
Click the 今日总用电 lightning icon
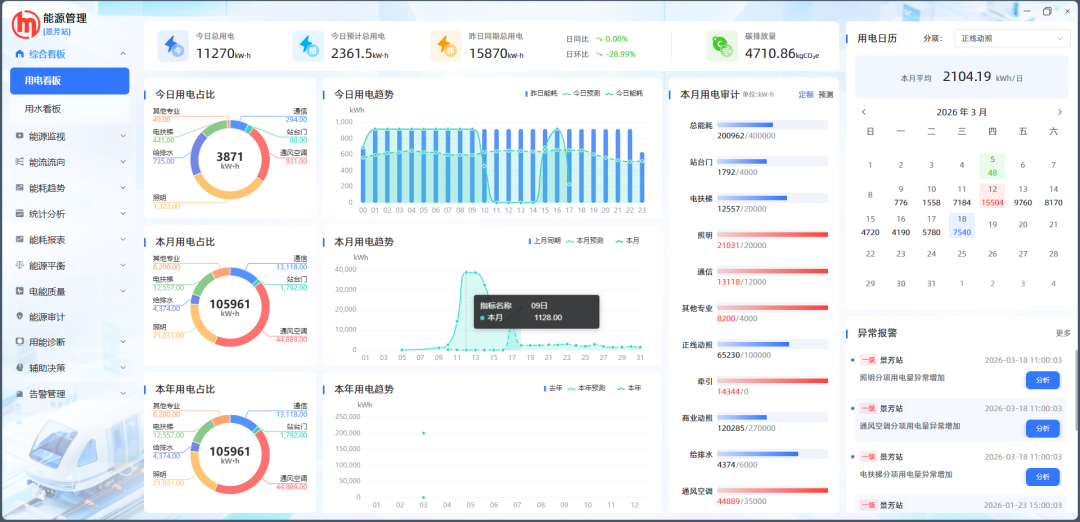pos(174,46)
